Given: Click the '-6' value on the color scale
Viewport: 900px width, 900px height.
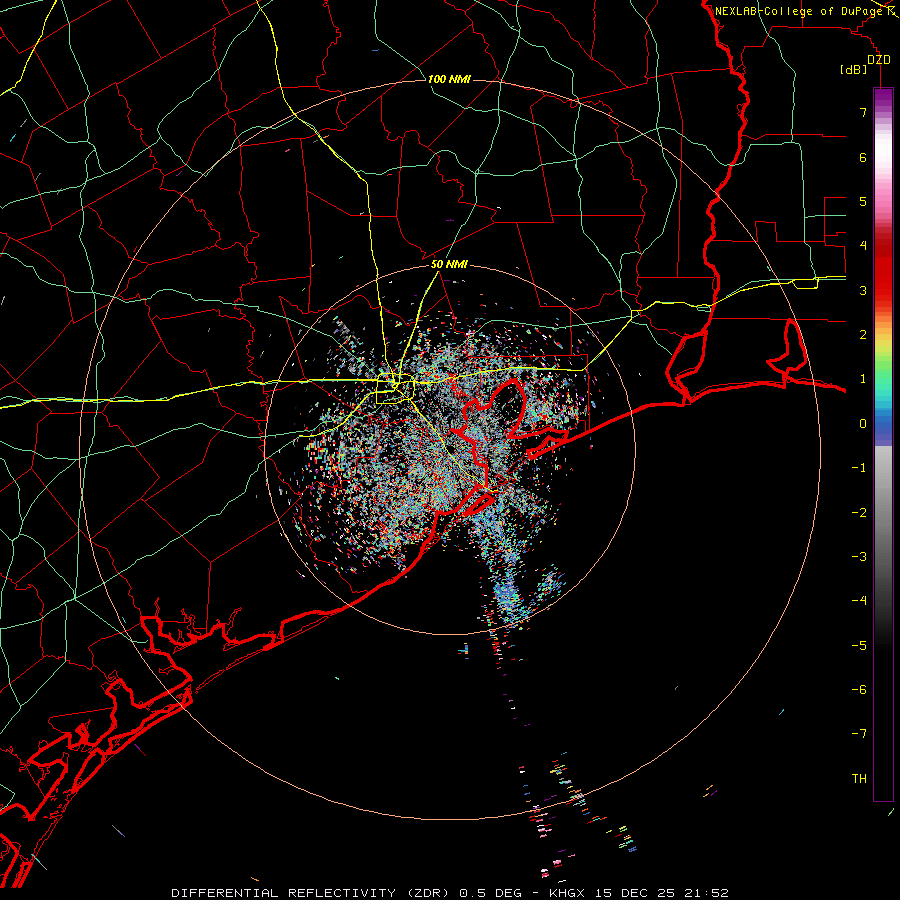Looking at the screenshot, I should [x=859, y=690].
